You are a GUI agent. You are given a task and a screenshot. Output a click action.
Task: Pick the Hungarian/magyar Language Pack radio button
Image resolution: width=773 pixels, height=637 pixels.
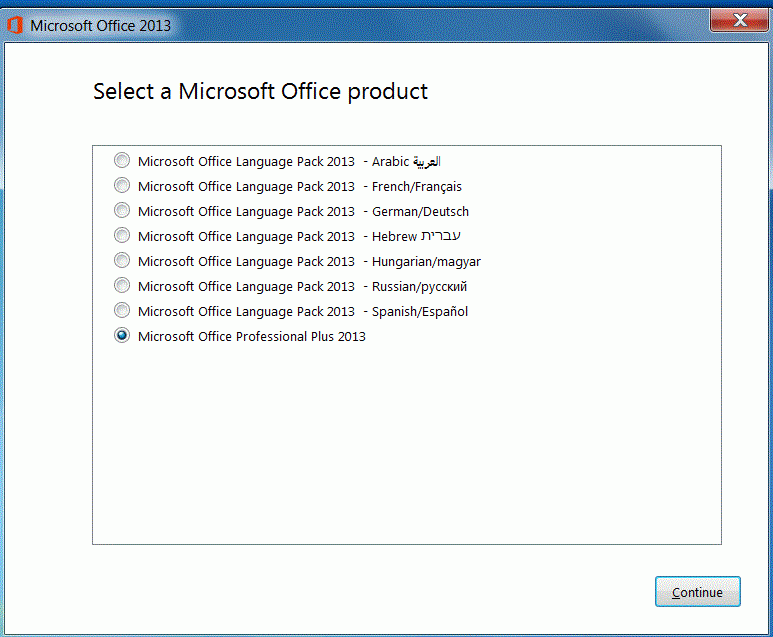tap(122, 260)
